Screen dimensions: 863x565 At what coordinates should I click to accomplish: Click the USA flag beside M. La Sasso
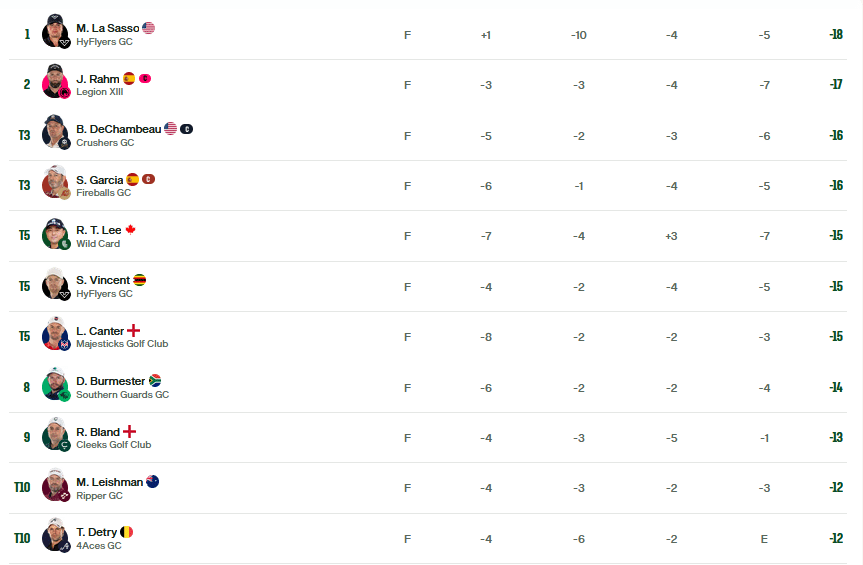149,28
